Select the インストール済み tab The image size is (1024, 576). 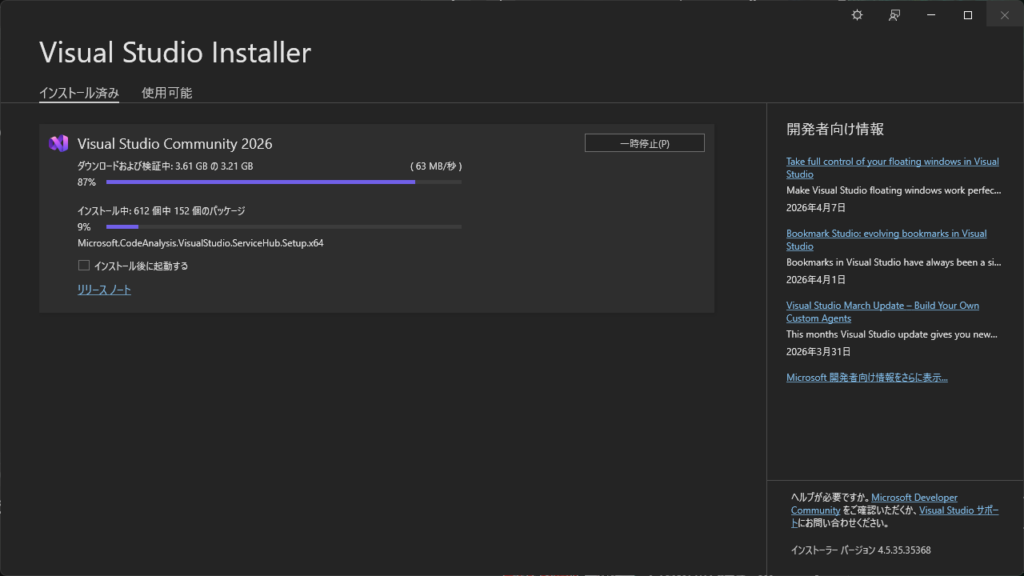(79, 93)
